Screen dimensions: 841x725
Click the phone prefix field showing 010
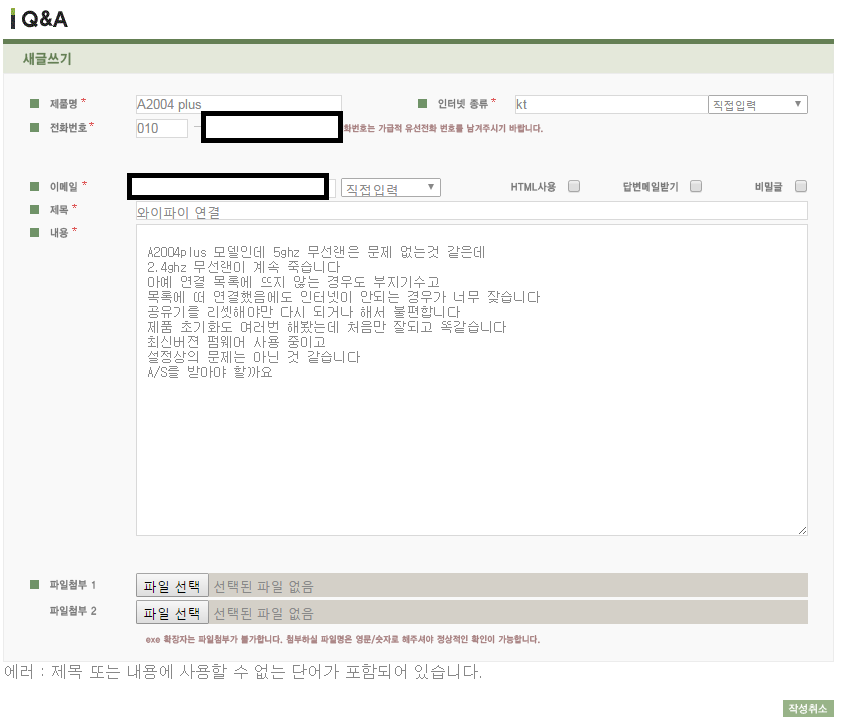[x=162, y=129]
